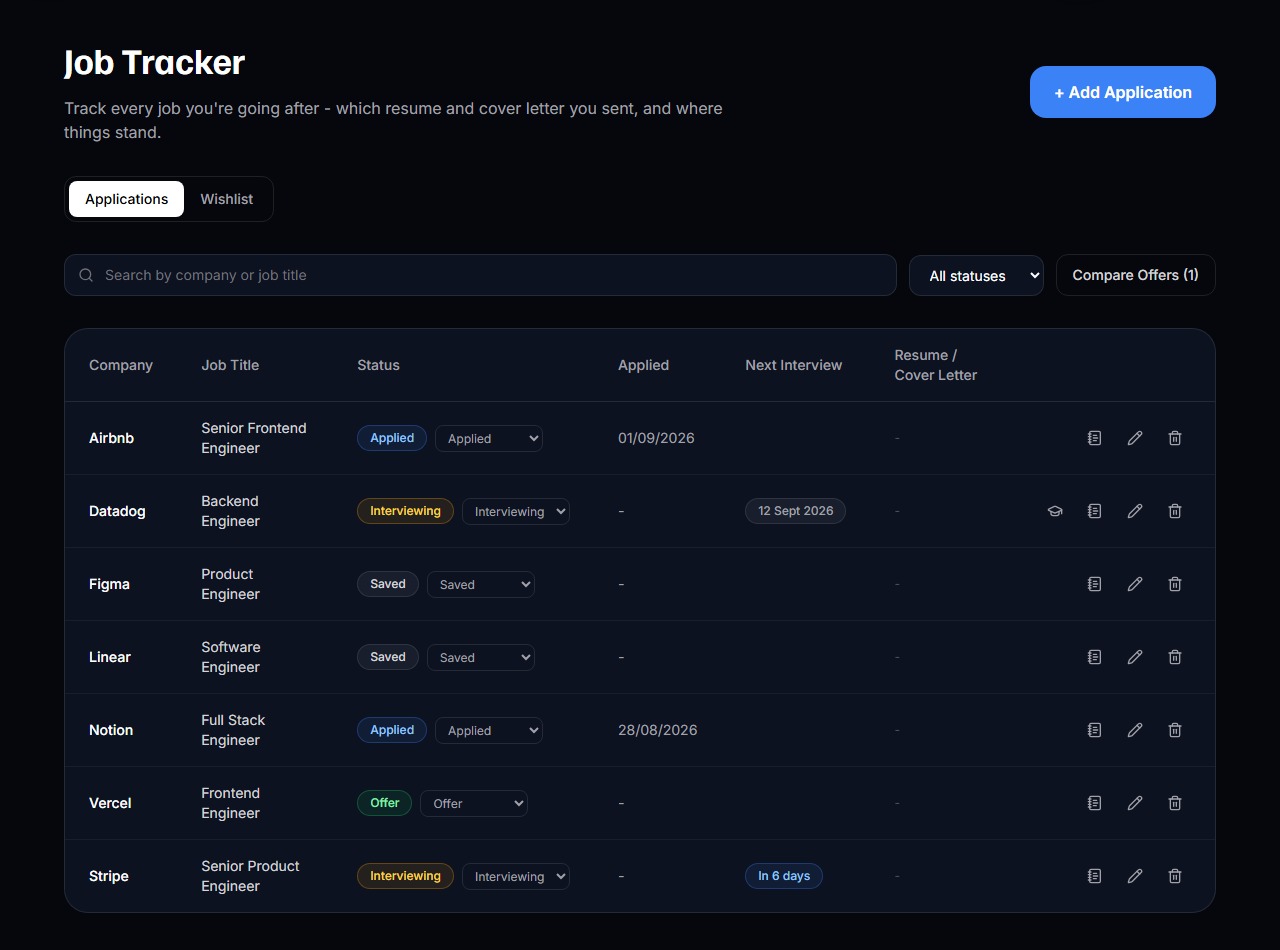This screenshot has height=950, width=1280.
Task: Open Notion status dropdown
Action: click(489, 730)
